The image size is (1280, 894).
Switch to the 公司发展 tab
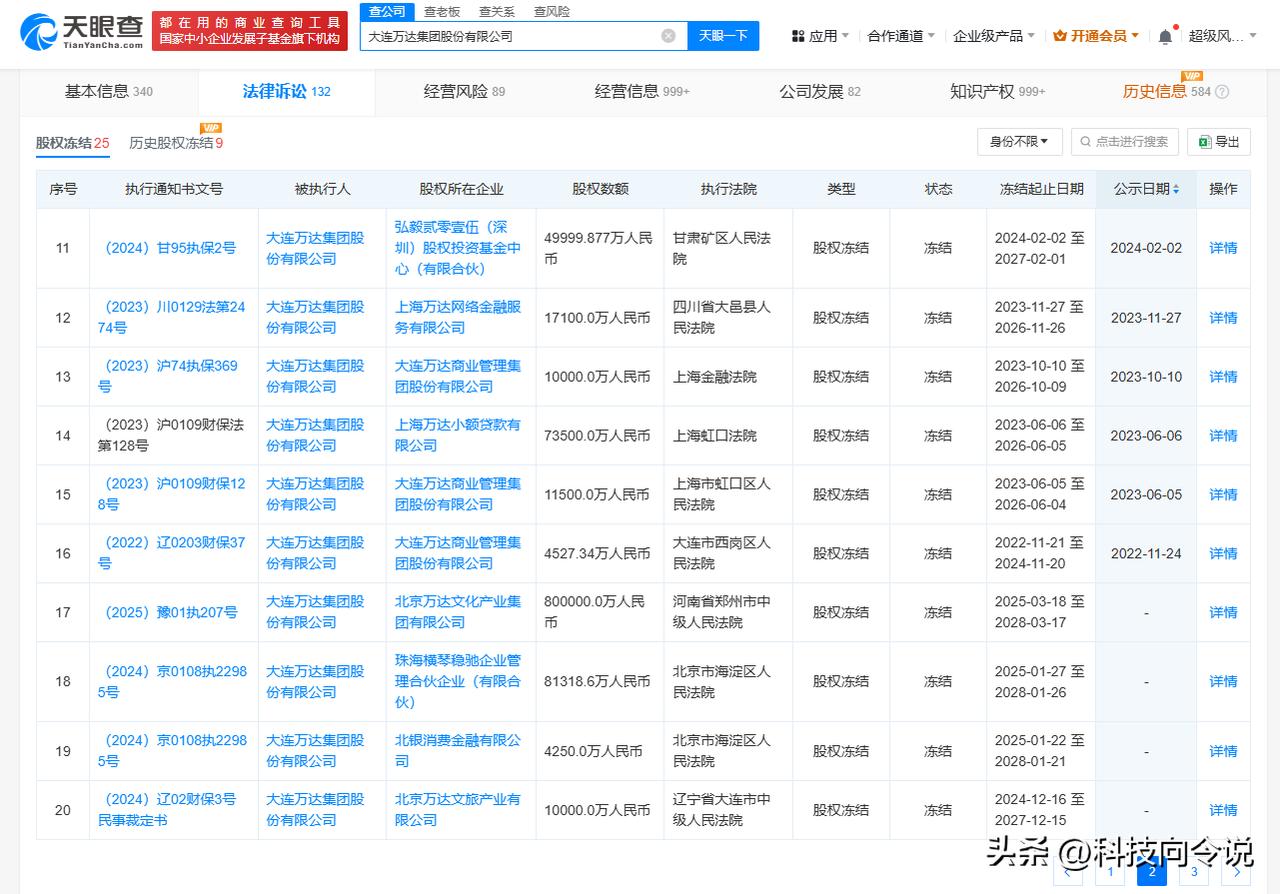[820, 92]
